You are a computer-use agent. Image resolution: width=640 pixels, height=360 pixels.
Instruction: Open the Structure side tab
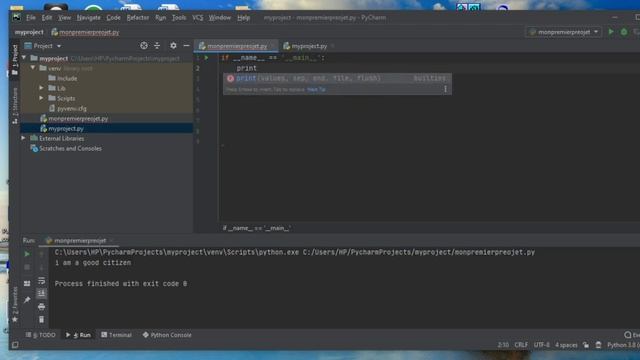(15, 105)
